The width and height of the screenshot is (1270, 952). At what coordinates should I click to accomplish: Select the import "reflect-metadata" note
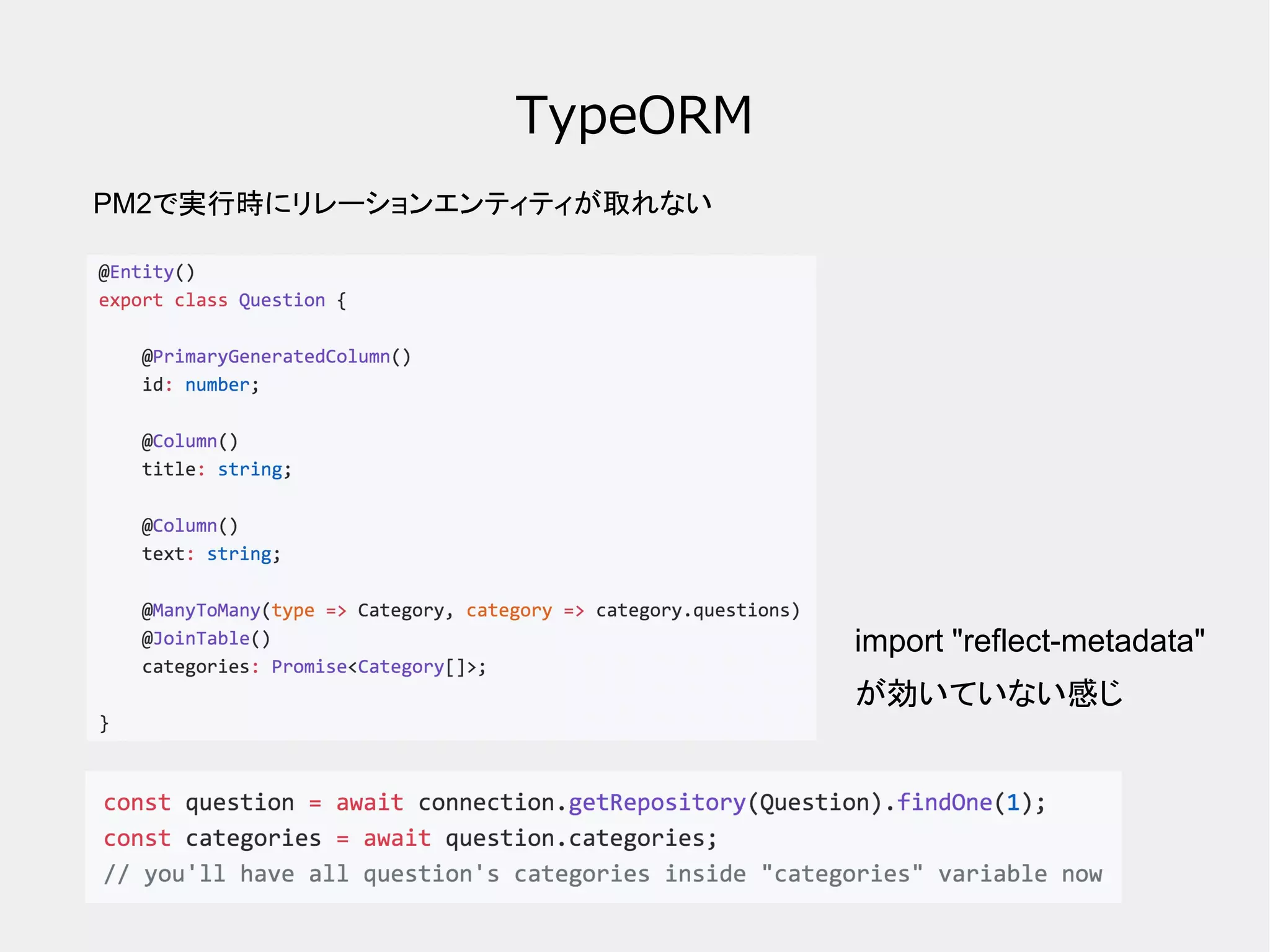(1029, 641)
